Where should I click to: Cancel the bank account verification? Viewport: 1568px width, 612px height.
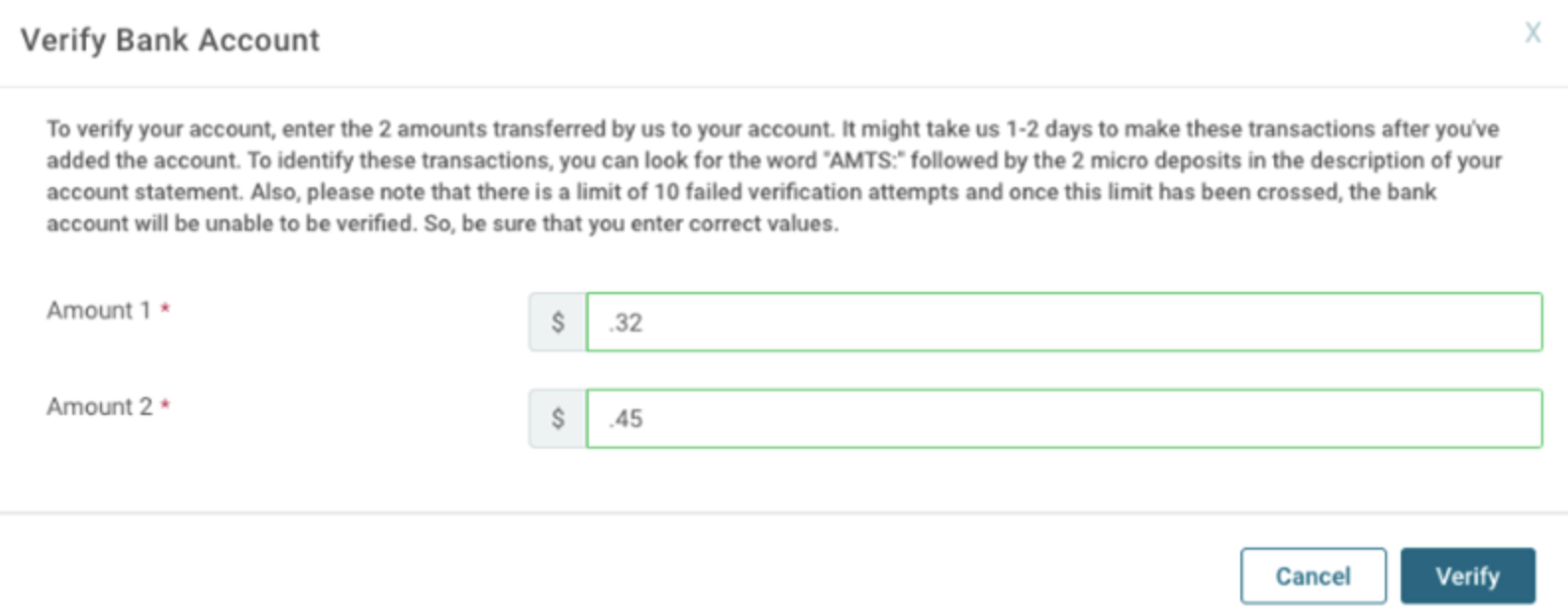coord(1313,576)
